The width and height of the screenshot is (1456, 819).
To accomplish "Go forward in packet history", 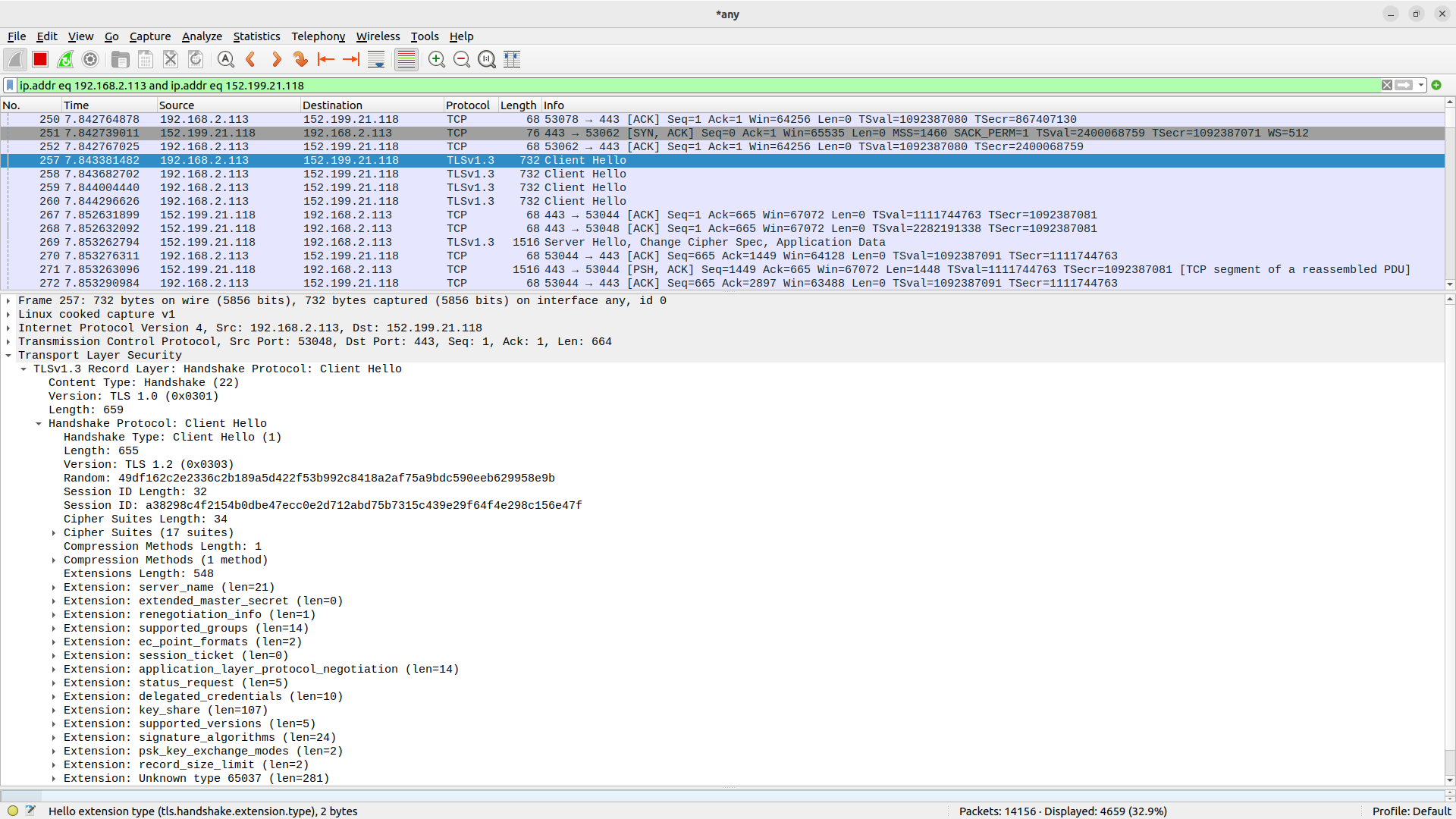I will 276,59.
